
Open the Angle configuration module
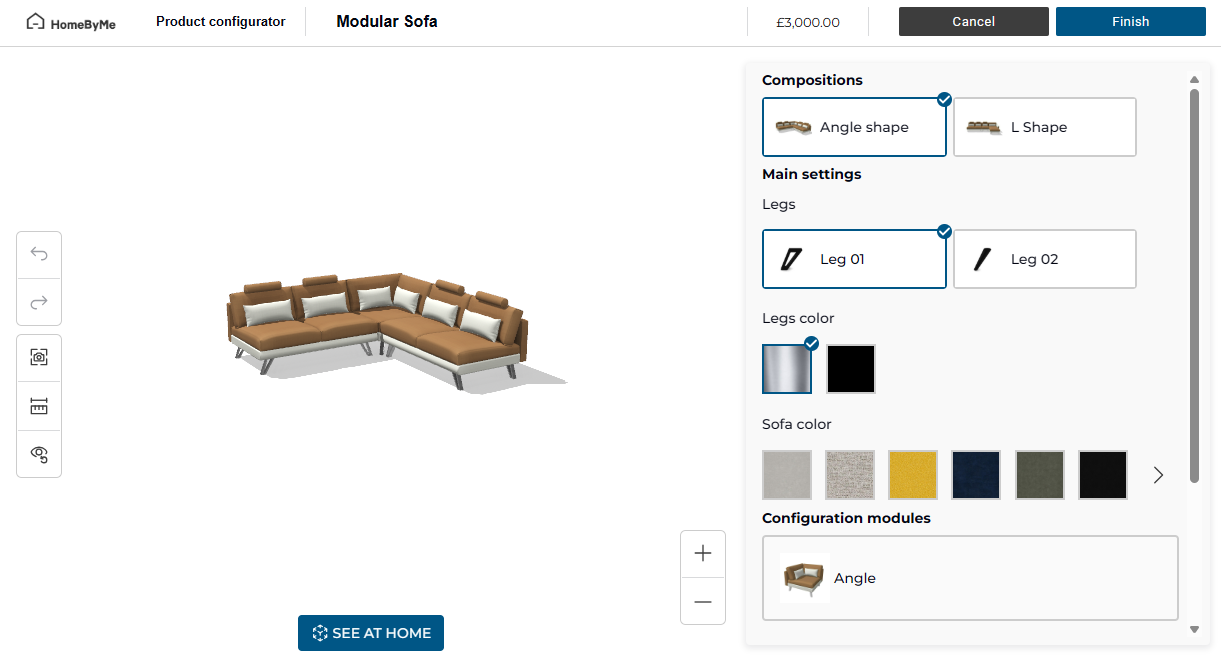click(x=969, y=578)
